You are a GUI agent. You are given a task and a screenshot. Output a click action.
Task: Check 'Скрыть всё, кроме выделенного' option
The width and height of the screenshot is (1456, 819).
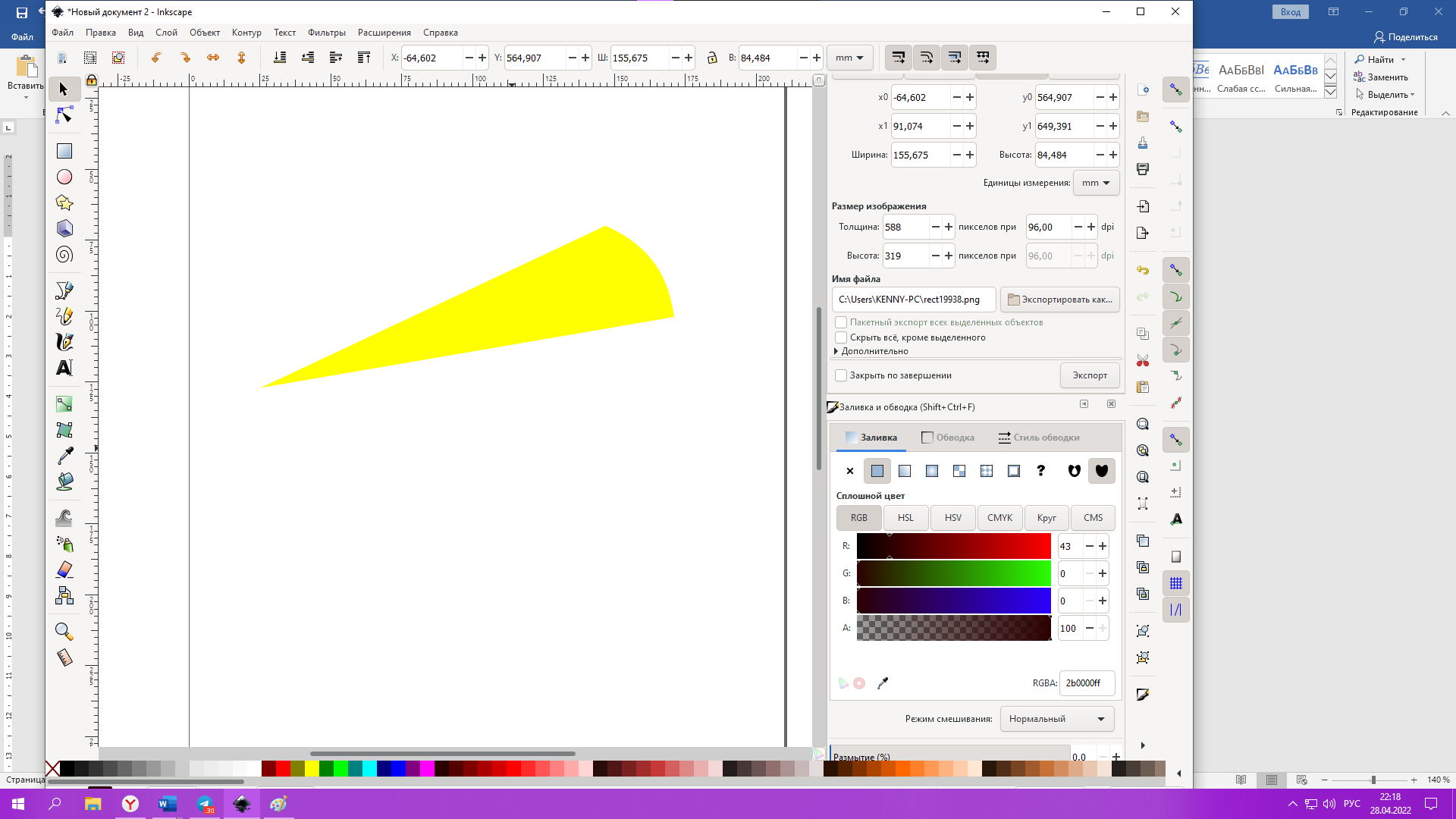pyautogui.click(x=841, y=337)
